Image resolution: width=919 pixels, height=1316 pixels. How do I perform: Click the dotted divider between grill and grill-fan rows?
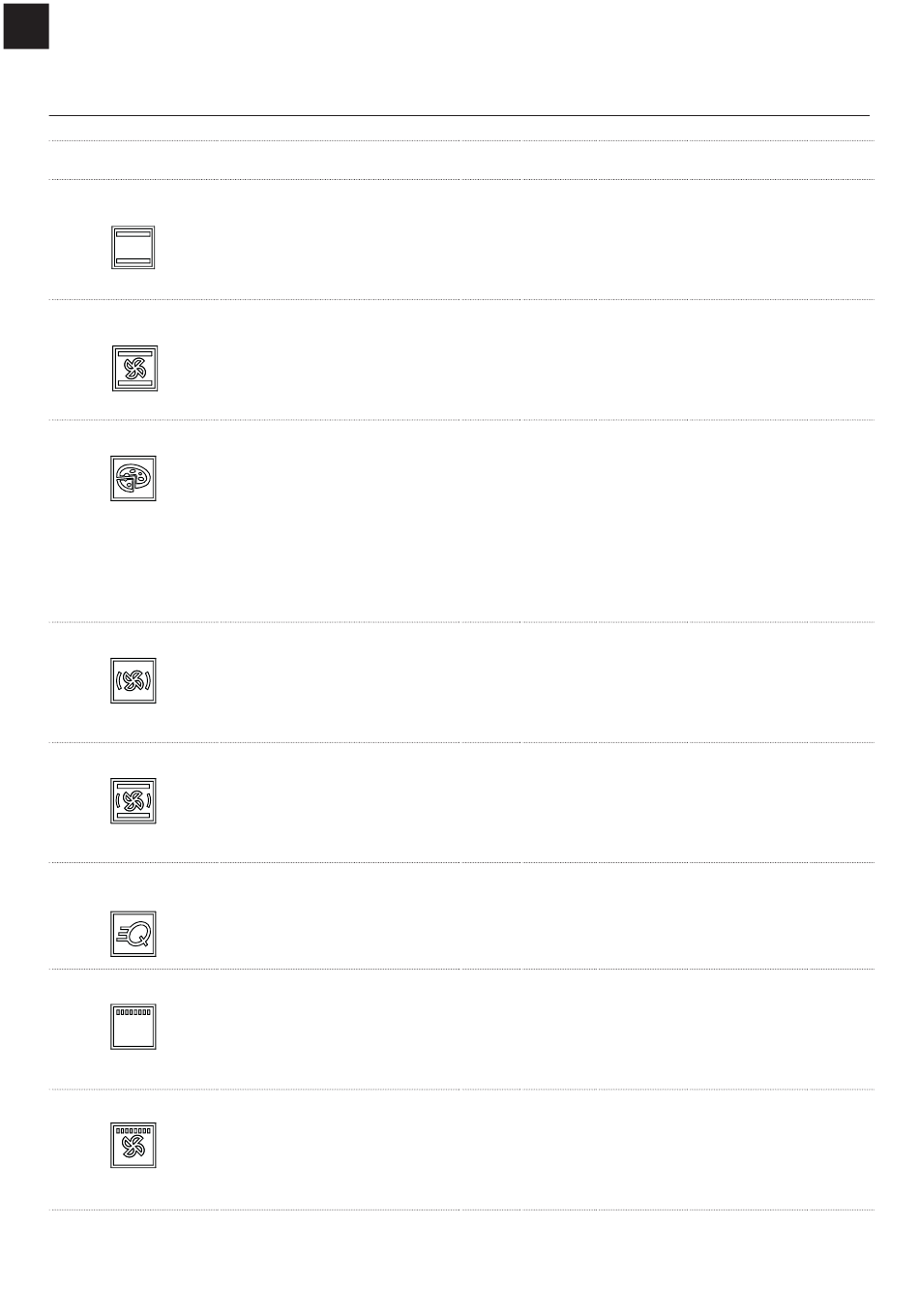(461, 1090)
